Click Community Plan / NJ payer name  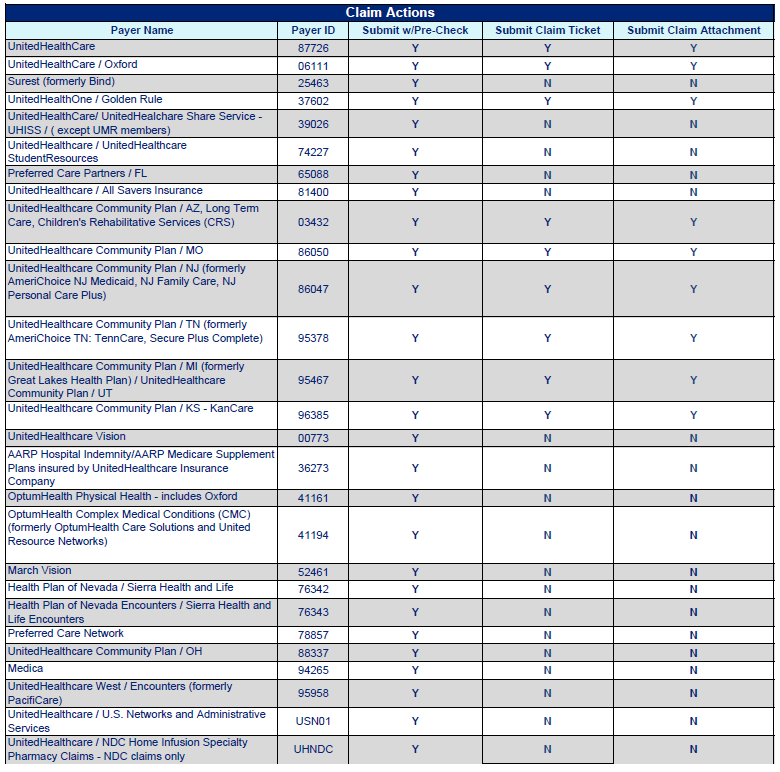point(127,282)
